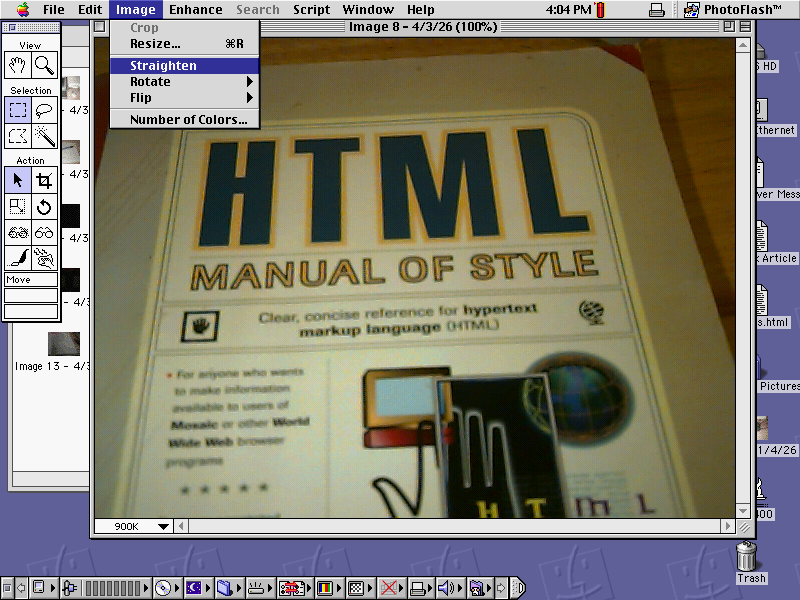
Task: Select the Magnifying glass zoom tool
Action: (44, 65)
